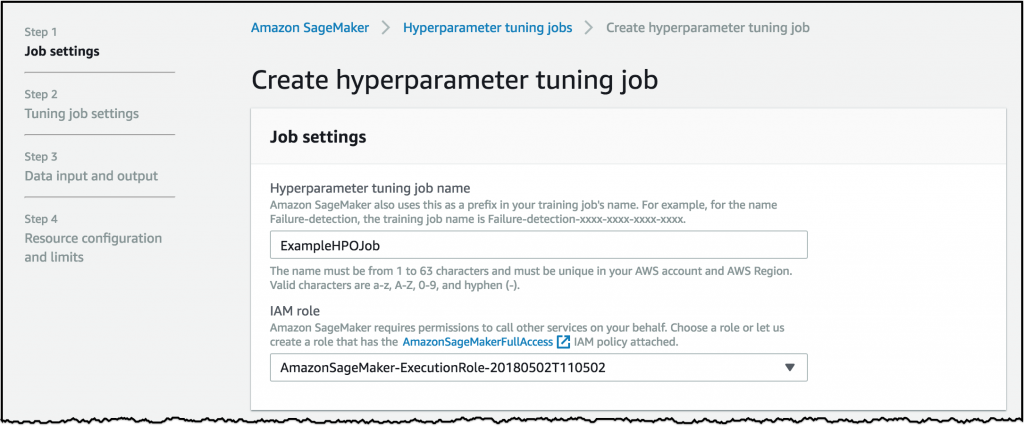Click the IAM role label

(294, 311)
